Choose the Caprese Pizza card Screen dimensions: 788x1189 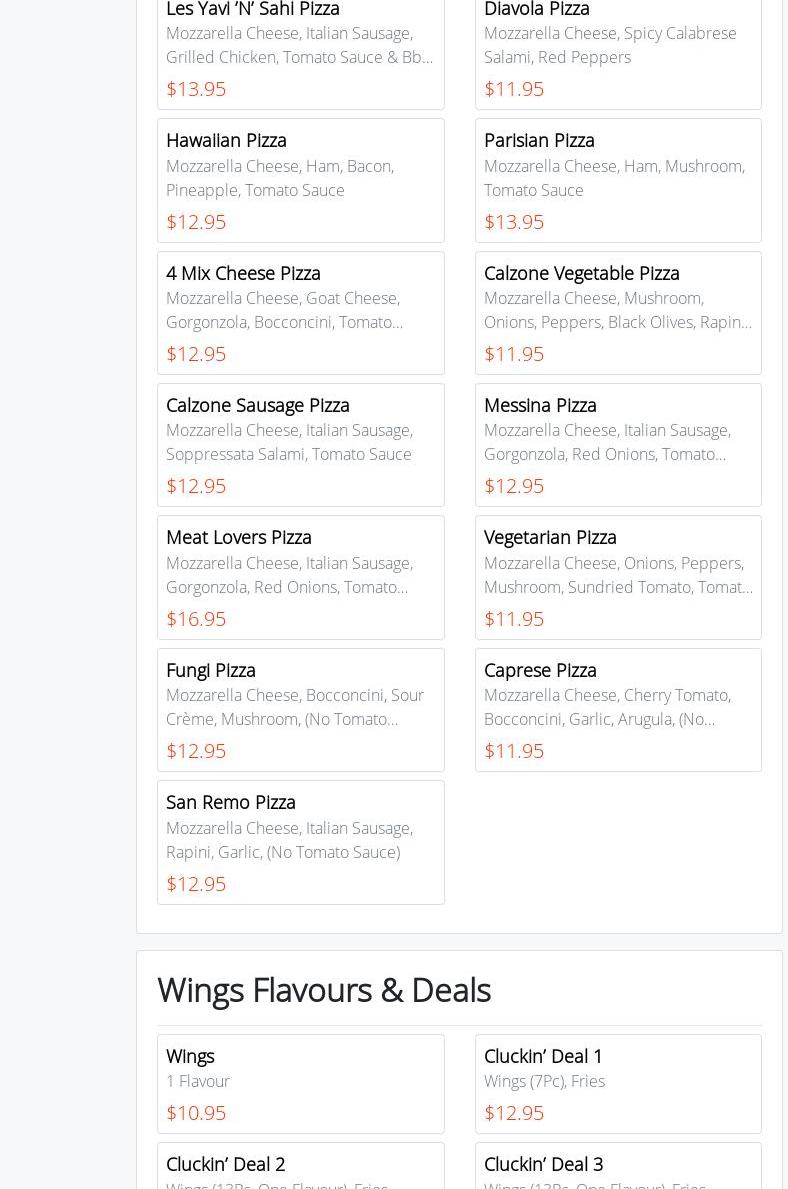pyautogui.click(x=618, y=709)
